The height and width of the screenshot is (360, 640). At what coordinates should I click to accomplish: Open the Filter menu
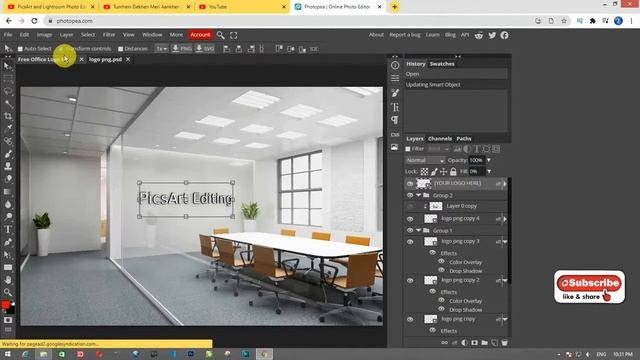pos(109,35)
